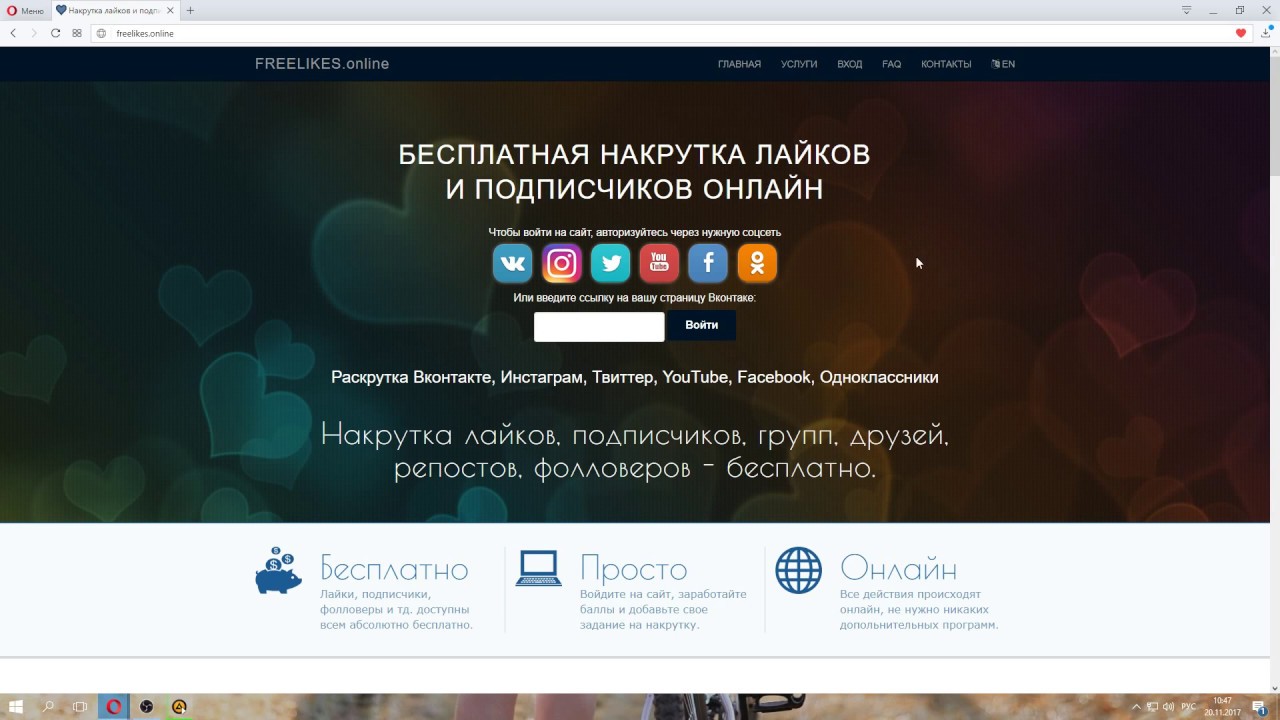The image size is (1280, 720).
Task: Open the Opera Меню button
Action: 25,10
